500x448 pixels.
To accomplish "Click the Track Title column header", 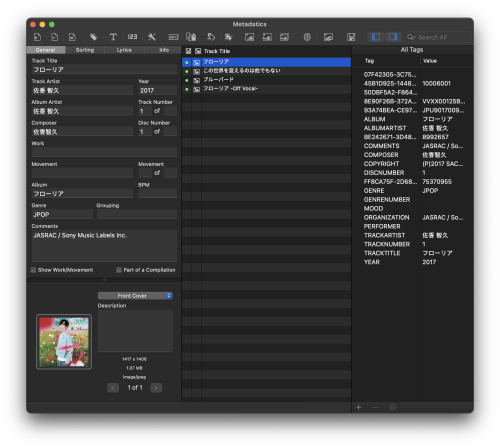I will click(217, 51).
